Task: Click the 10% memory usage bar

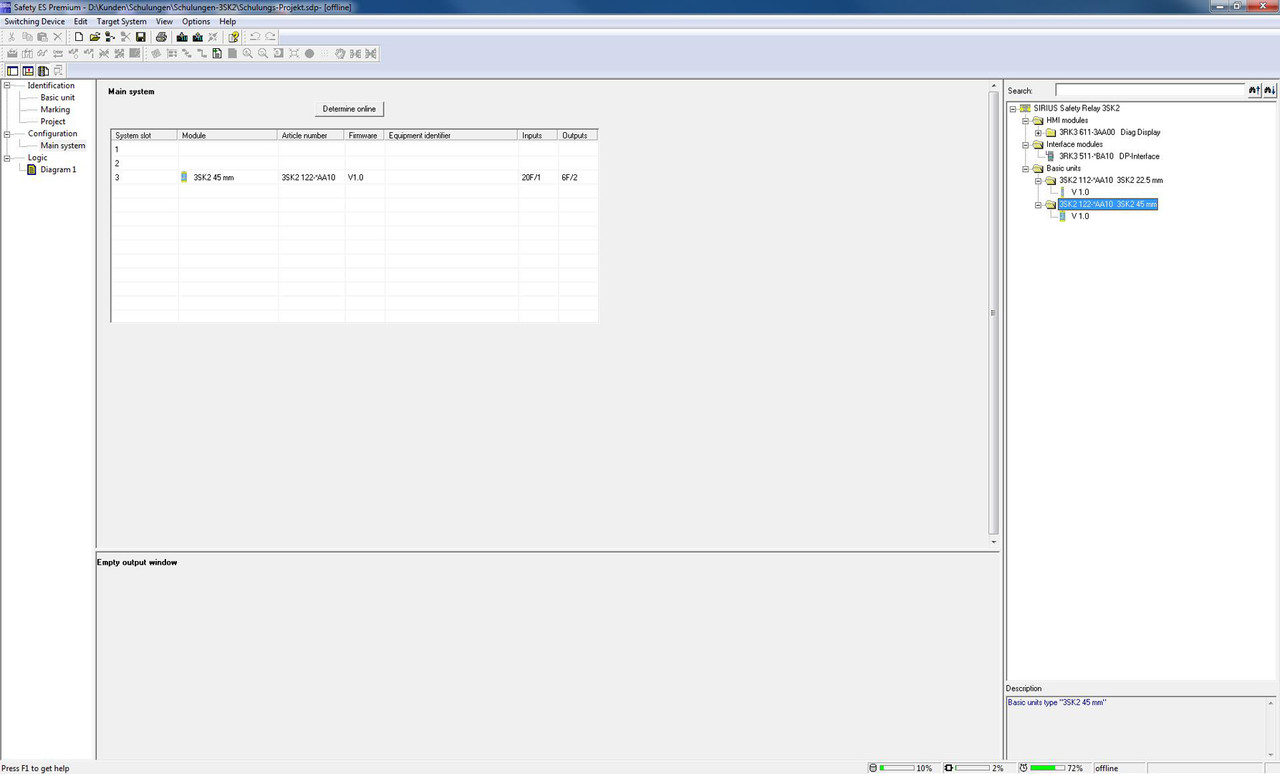Action: [x=896, y=768]
